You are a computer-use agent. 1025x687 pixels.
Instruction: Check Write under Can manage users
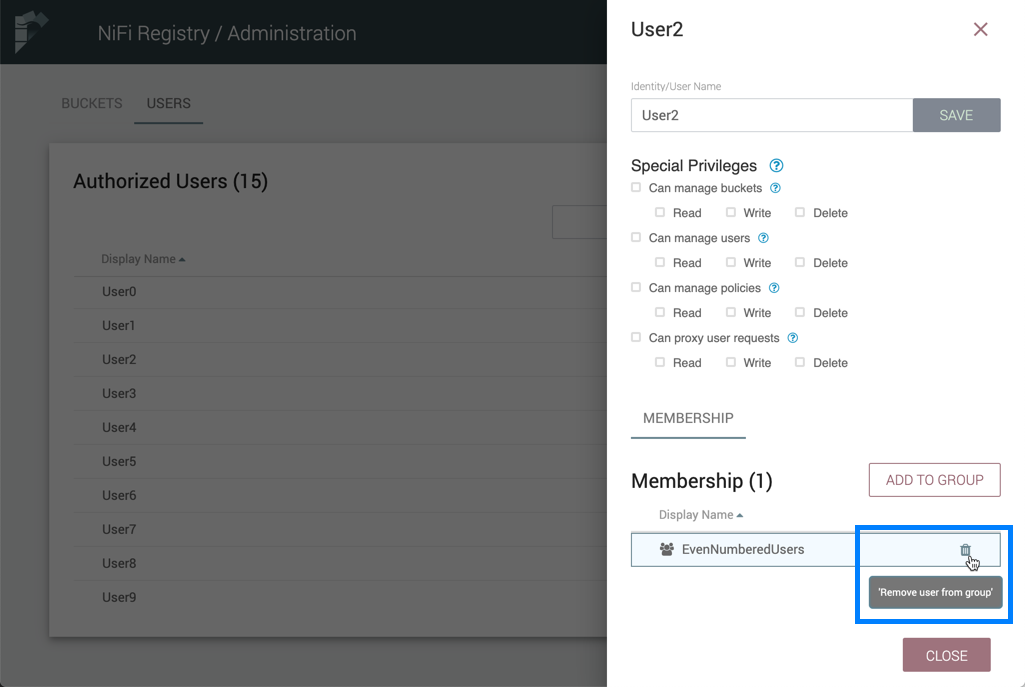pos(731,262)
